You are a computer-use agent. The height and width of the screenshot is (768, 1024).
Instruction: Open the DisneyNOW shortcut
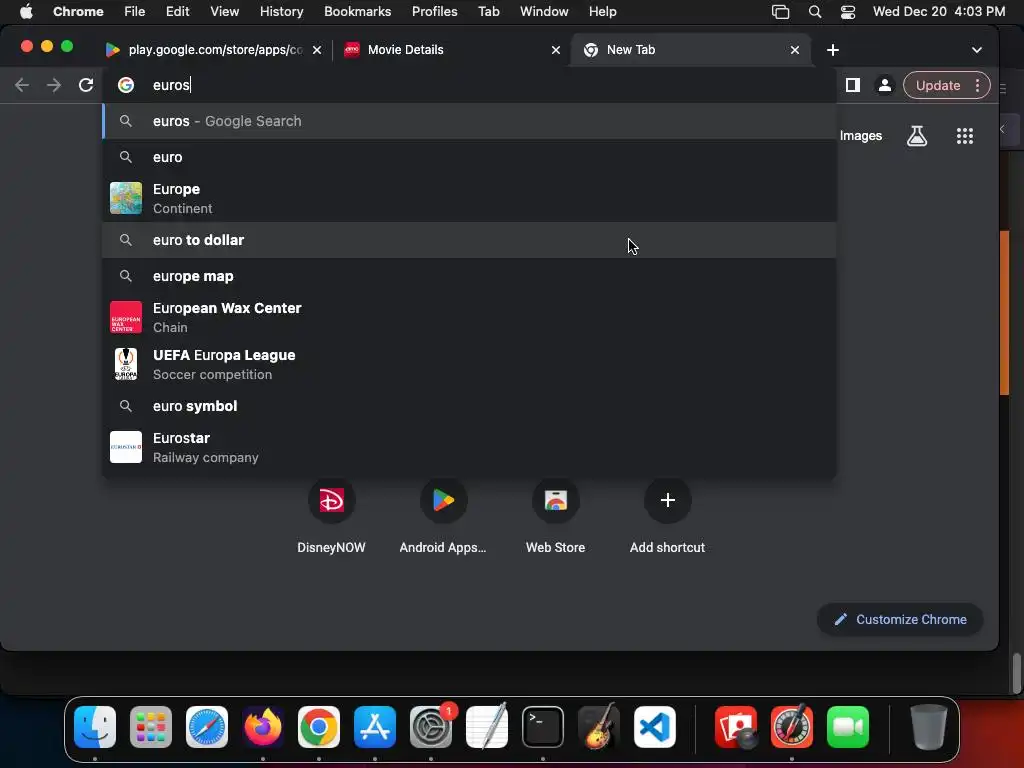pyautogui.click(x=331, y=516)
